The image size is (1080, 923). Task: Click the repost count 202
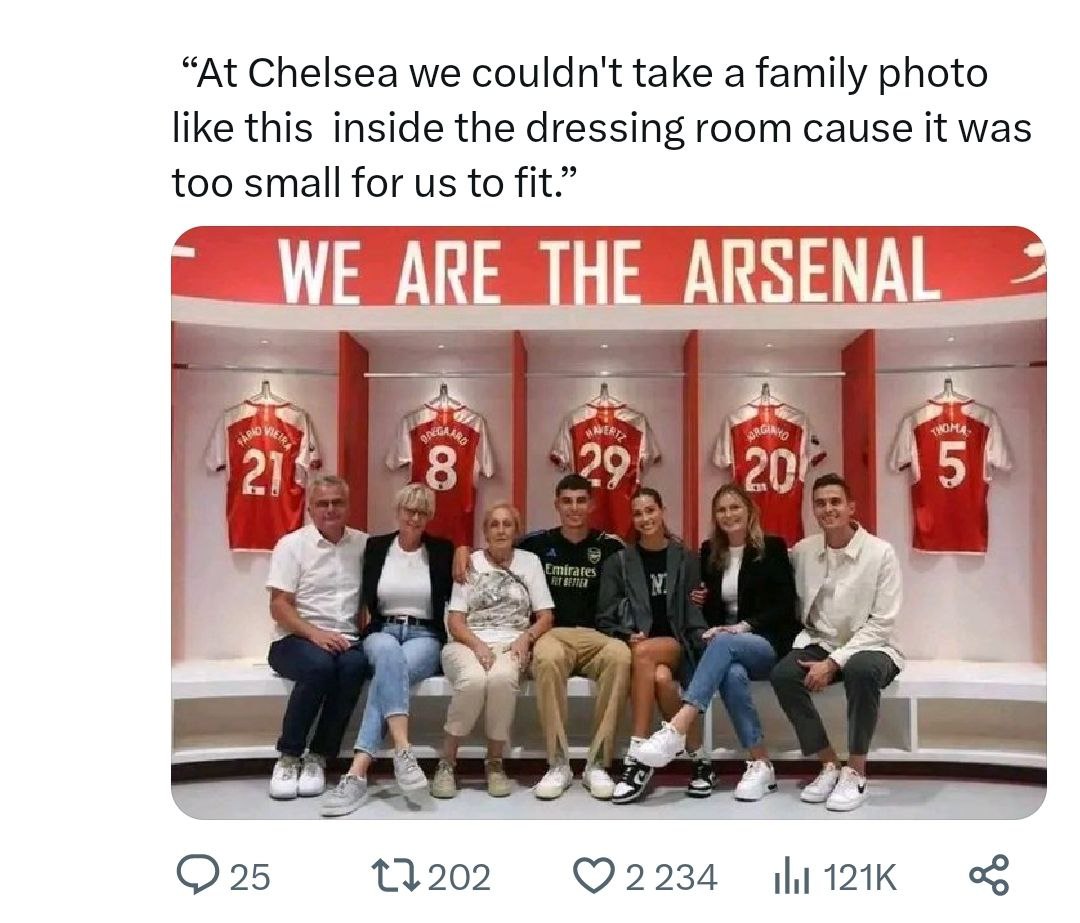point(459,877)
